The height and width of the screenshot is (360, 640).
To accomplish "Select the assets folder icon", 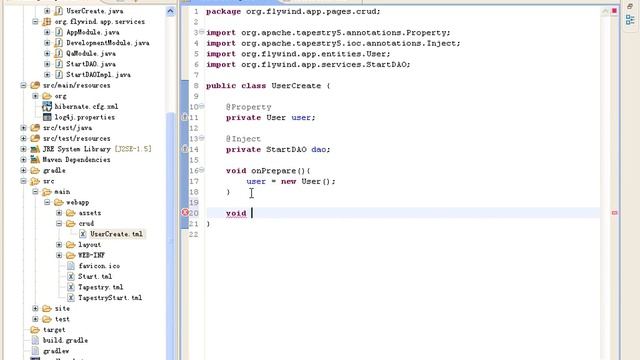I will [x=71, y=213].
